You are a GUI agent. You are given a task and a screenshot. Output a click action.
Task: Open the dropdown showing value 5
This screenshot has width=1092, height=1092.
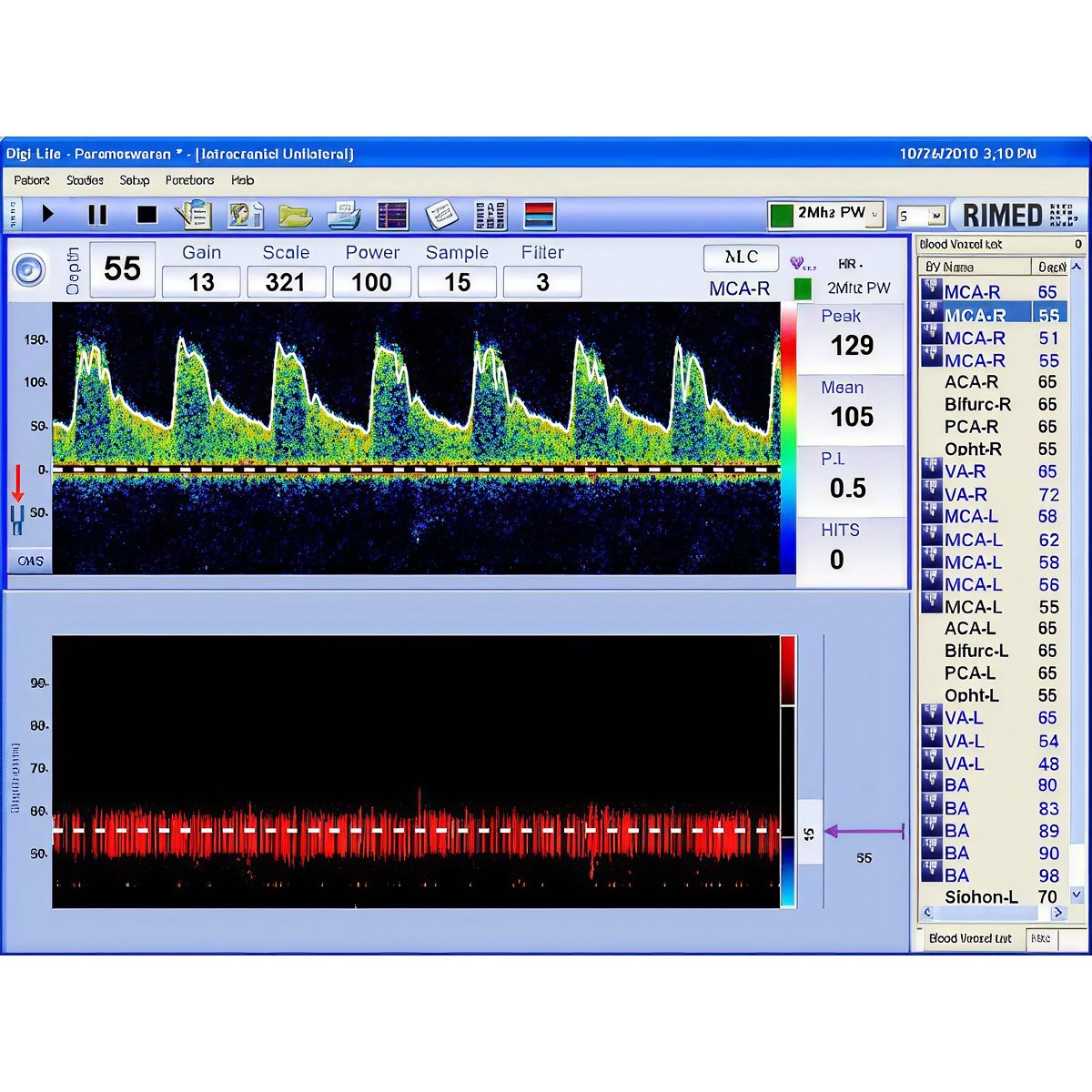click(x=935, y=217)
